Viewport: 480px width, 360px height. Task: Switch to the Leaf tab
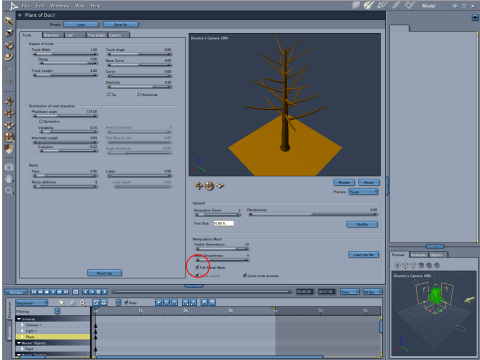(74, 35)
